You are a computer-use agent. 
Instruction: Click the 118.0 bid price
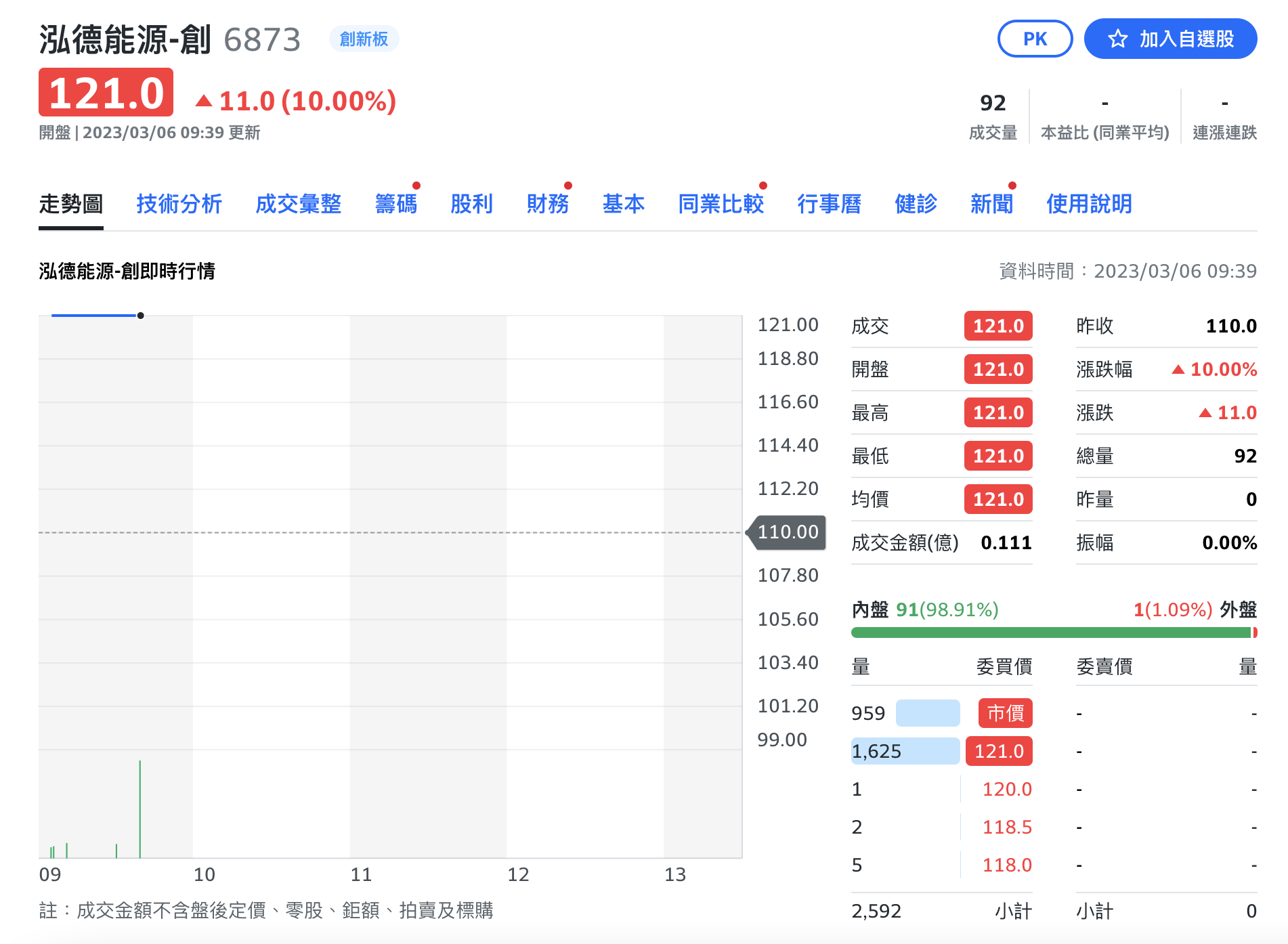click(1007, 865)
